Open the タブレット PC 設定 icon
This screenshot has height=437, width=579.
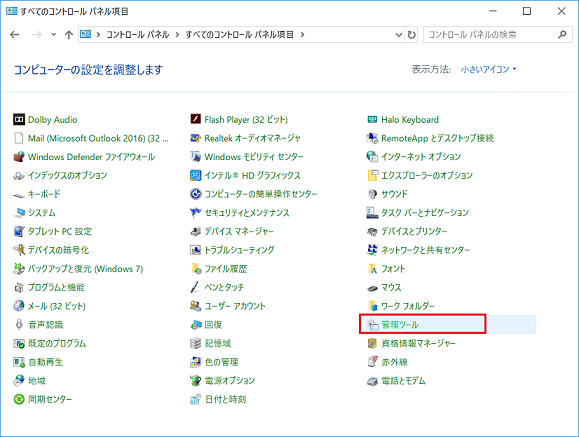click(19, 231)
